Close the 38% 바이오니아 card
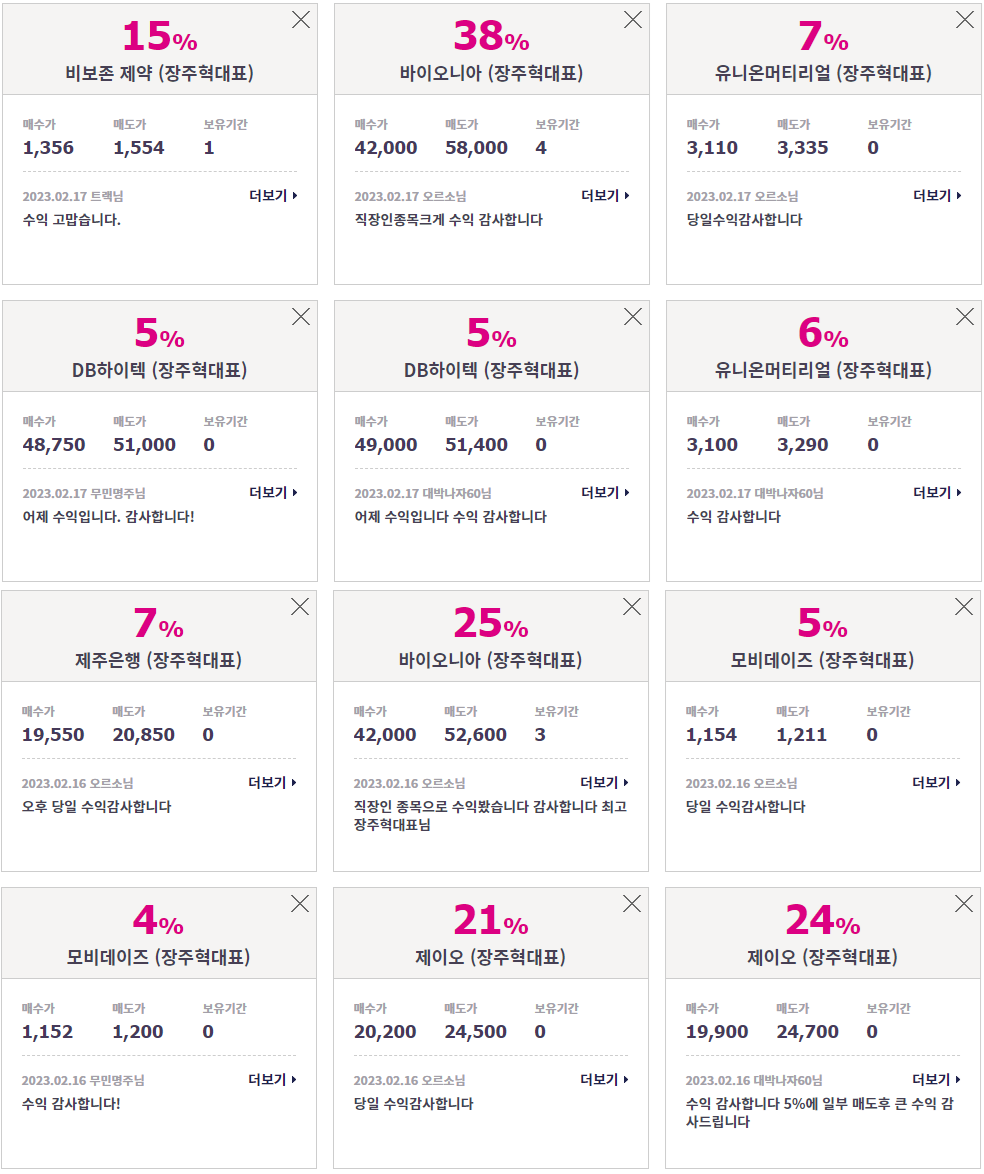 click(x=633, y=20)
